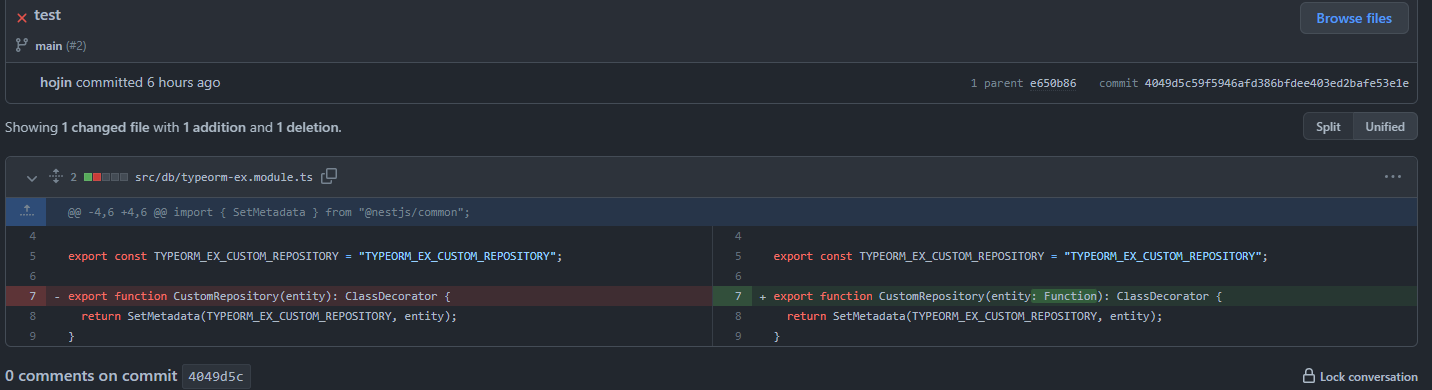This screenshot has width=1432, height=390.
Task: Click the full commit hash 4049d5c59f5946afd386bfdee403ed2bafe53e1e
Action: pos(1276,83)
